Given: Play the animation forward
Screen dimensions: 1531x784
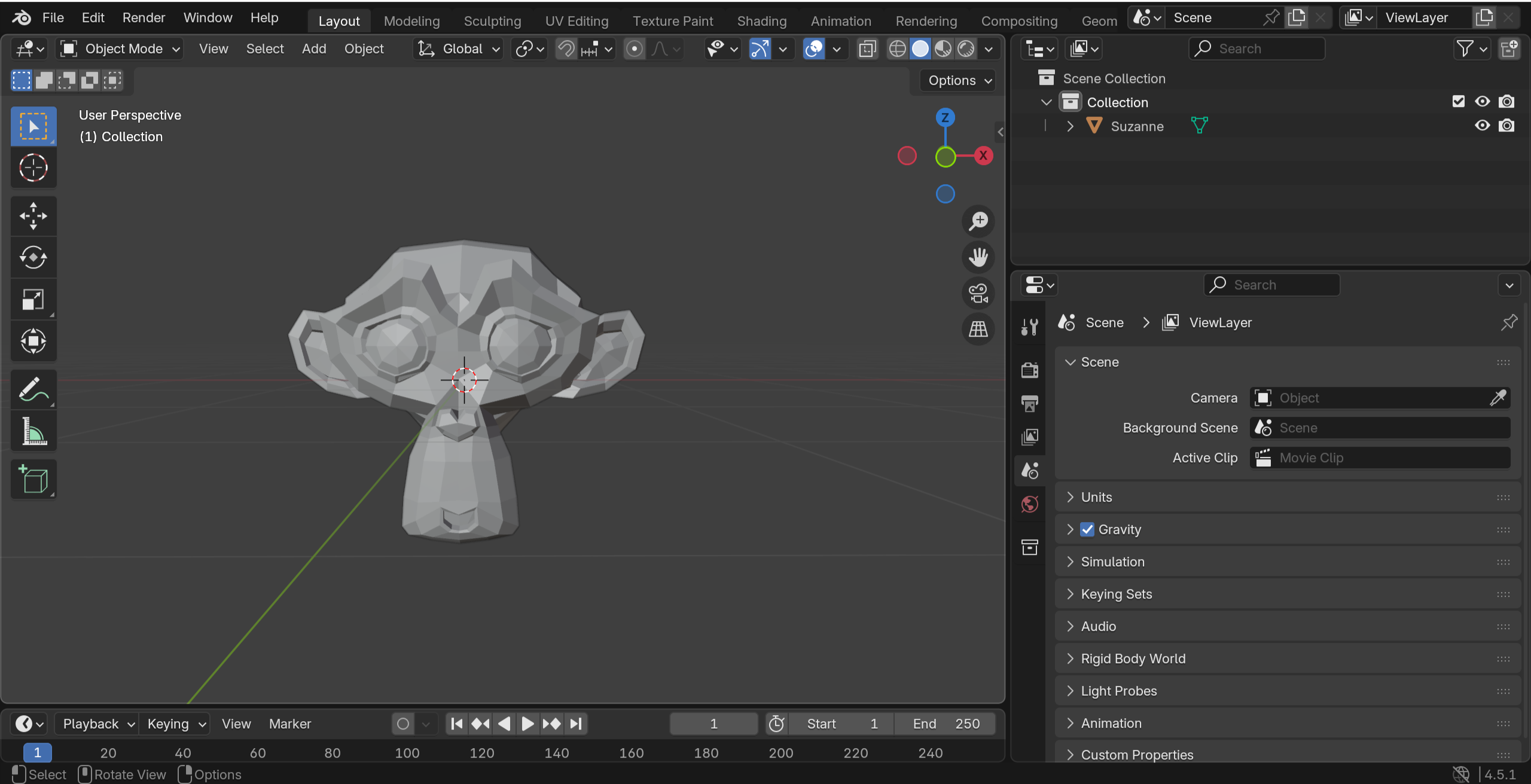Looking at the screenshot, I should [527, 724].
